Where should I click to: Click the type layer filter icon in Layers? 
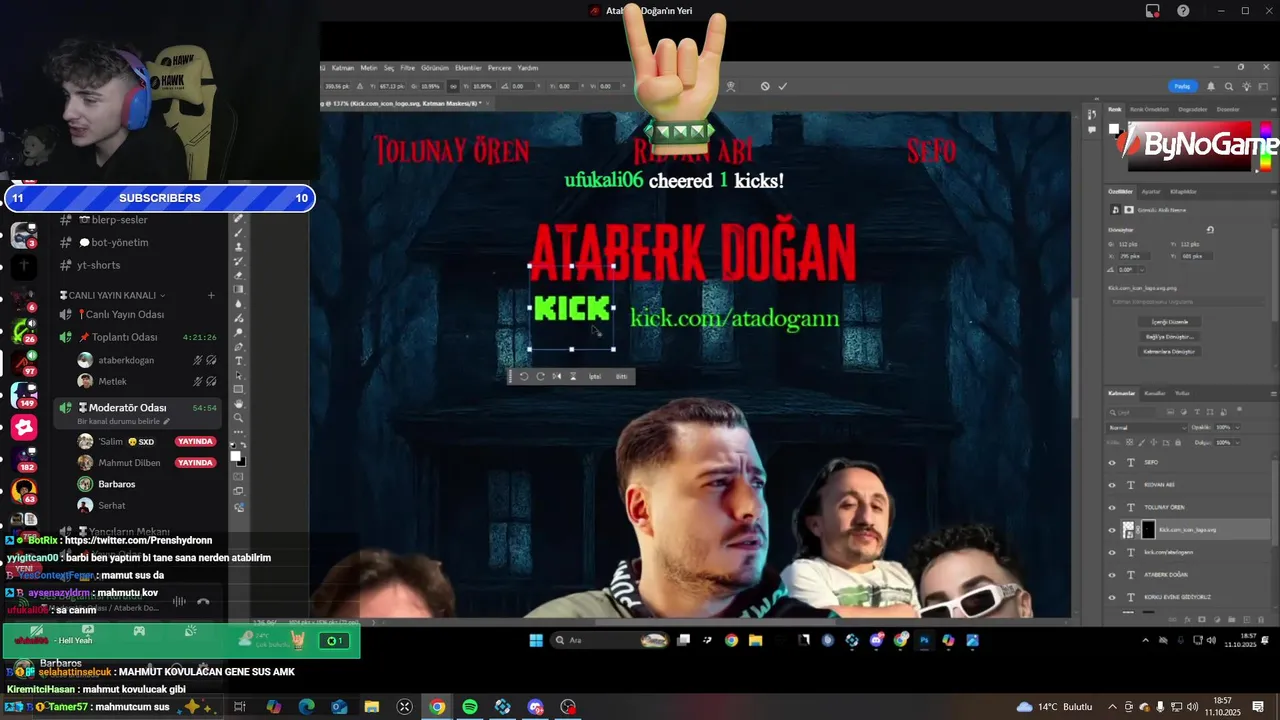point(1197,412)
